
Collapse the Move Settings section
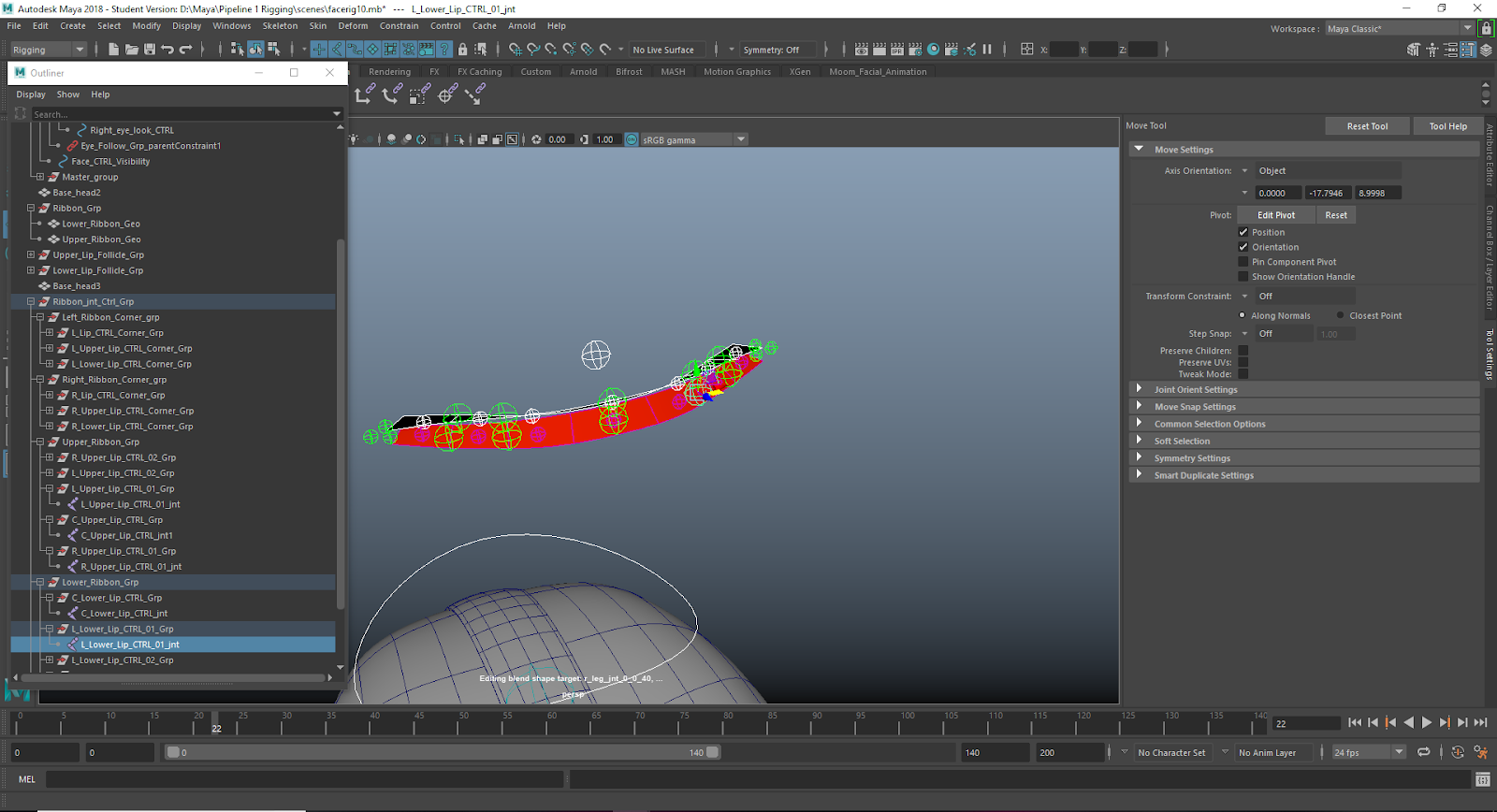(1139, 149)
